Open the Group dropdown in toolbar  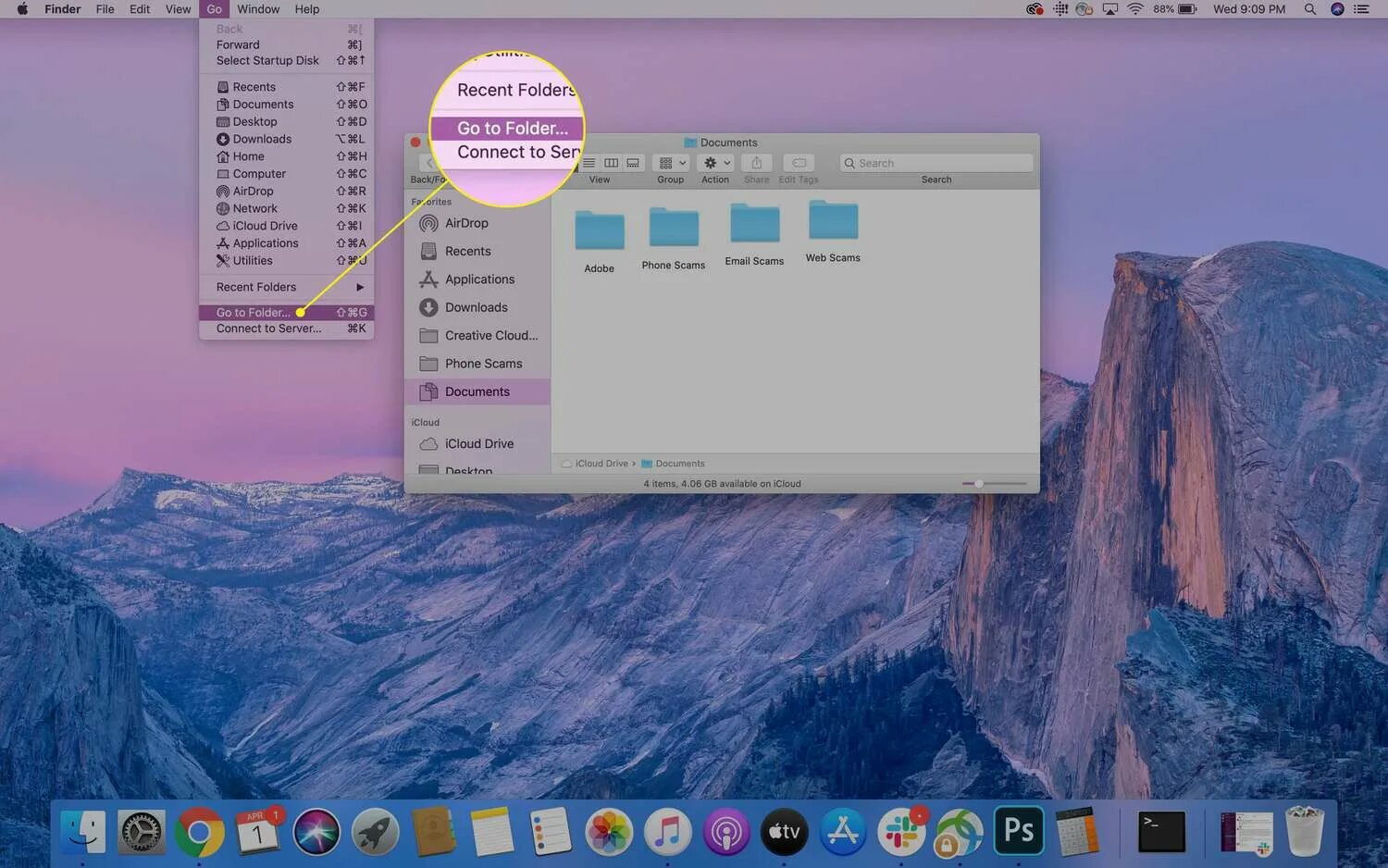[672, 163]
